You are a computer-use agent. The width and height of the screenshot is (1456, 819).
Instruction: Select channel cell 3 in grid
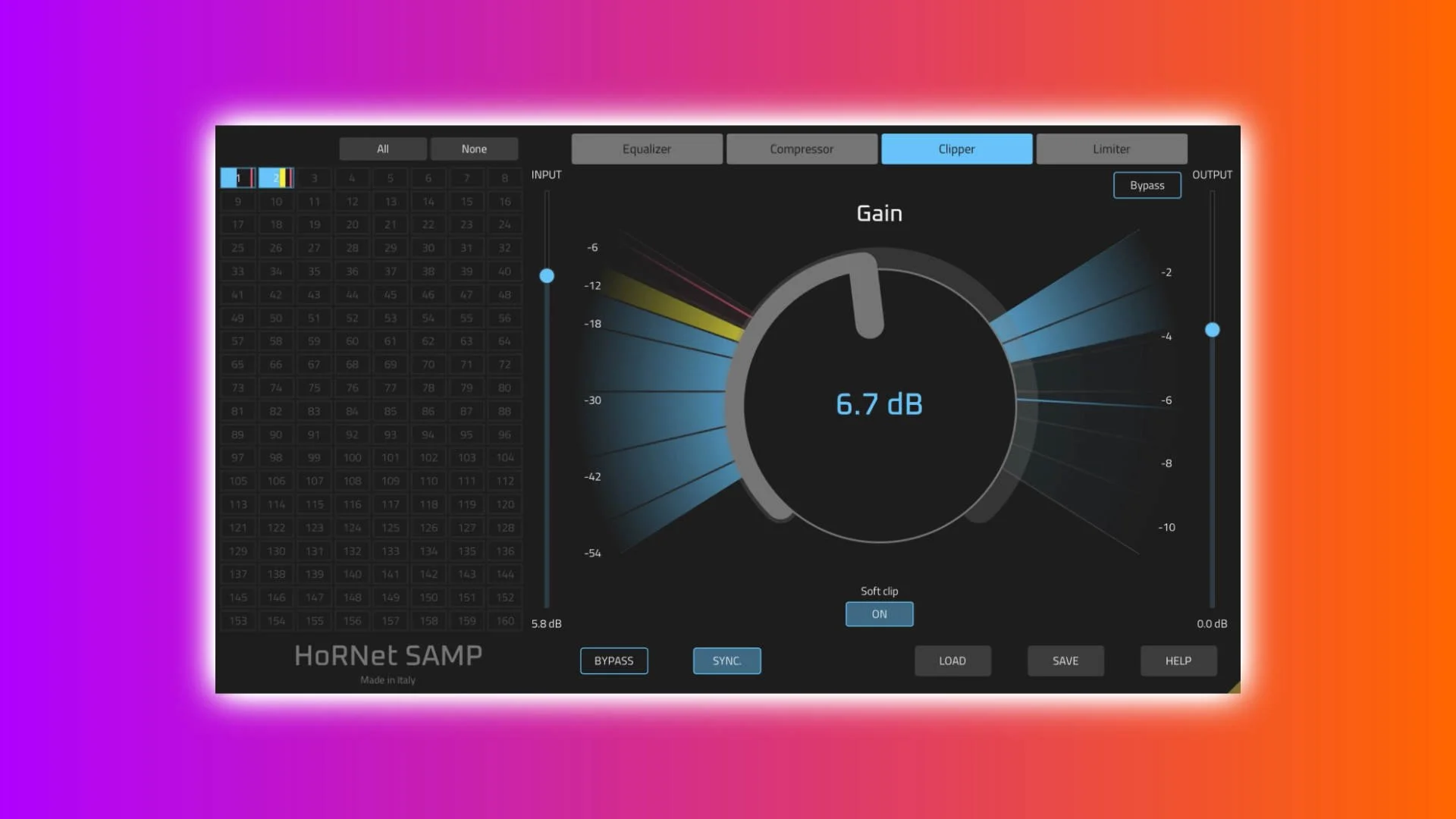(314, 178)
